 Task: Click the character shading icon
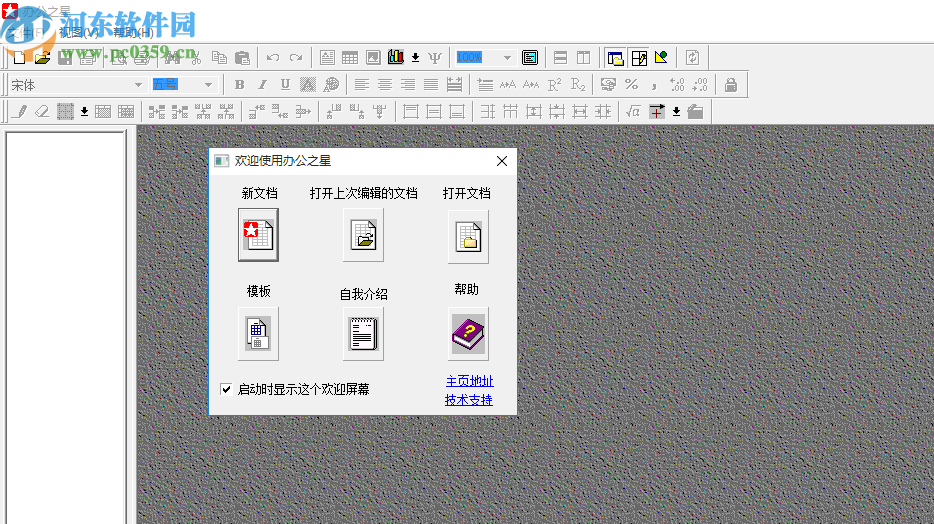pos(308,85)
